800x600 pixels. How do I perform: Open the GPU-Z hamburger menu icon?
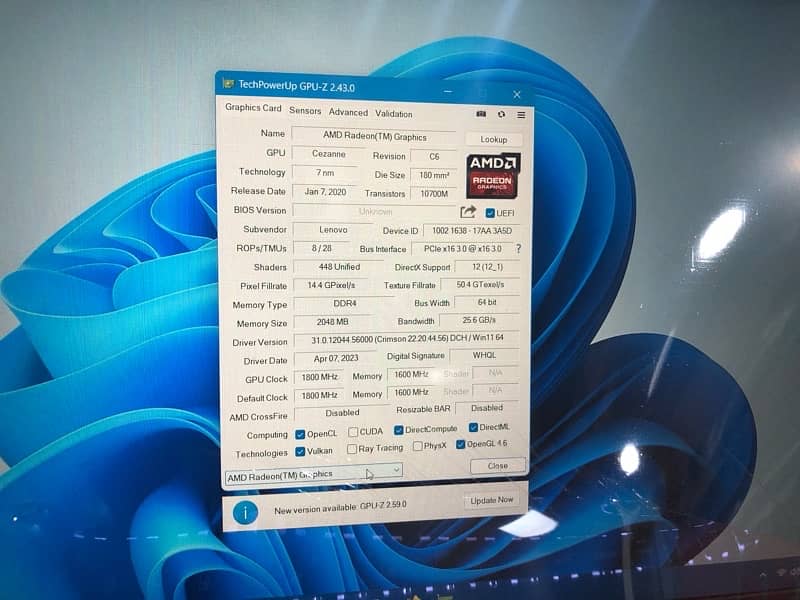521,115
